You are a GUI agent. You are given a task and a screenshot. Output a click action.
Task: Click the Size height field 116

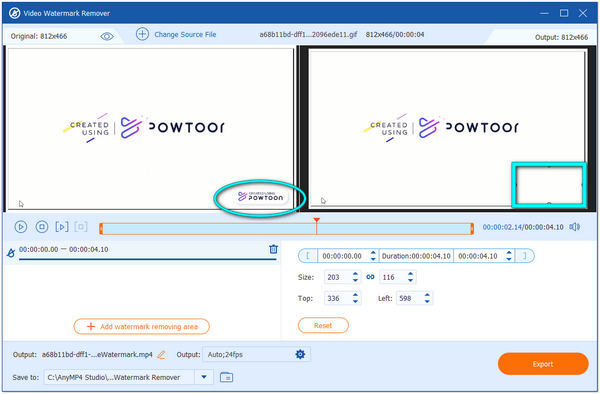[x=392, y=277]
